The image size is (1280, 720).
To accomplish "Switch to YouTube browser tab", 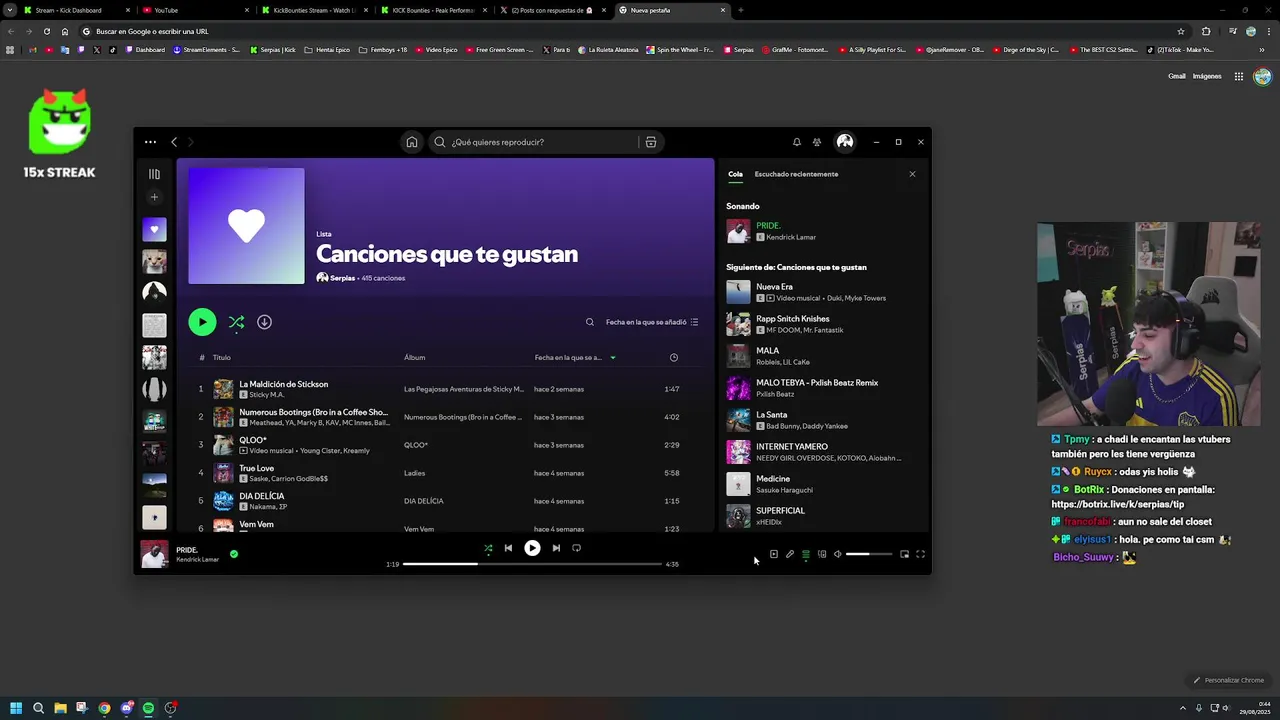I will click(195, 10).
